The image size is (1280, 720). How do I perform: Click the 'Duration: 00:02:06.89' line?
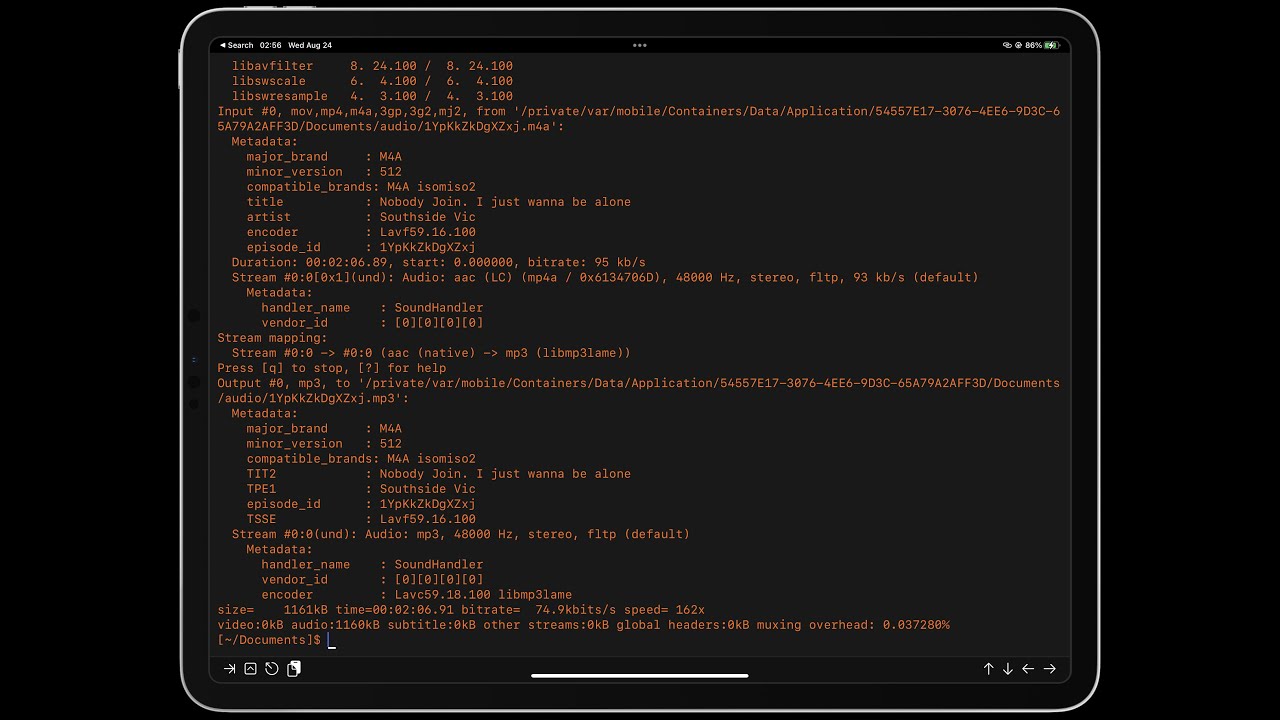pos(438,262)
